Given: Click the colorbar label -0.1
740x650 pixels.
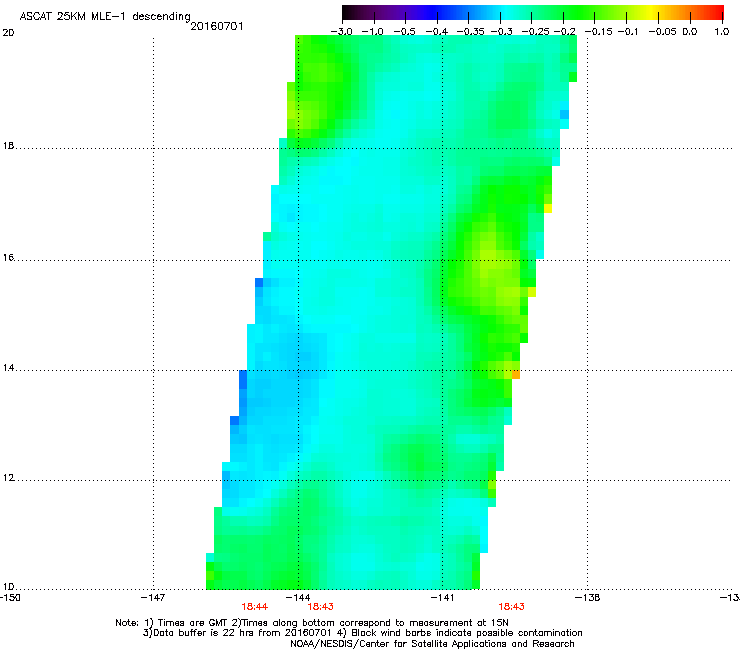Looking at the screenshot, I should coord(628,32).
